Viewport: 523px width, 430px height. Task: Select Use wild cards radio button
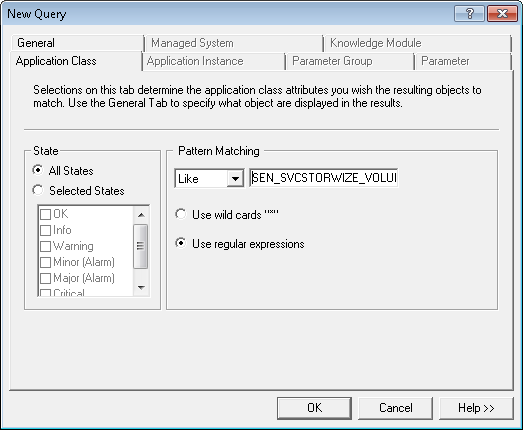click(180, 214)
